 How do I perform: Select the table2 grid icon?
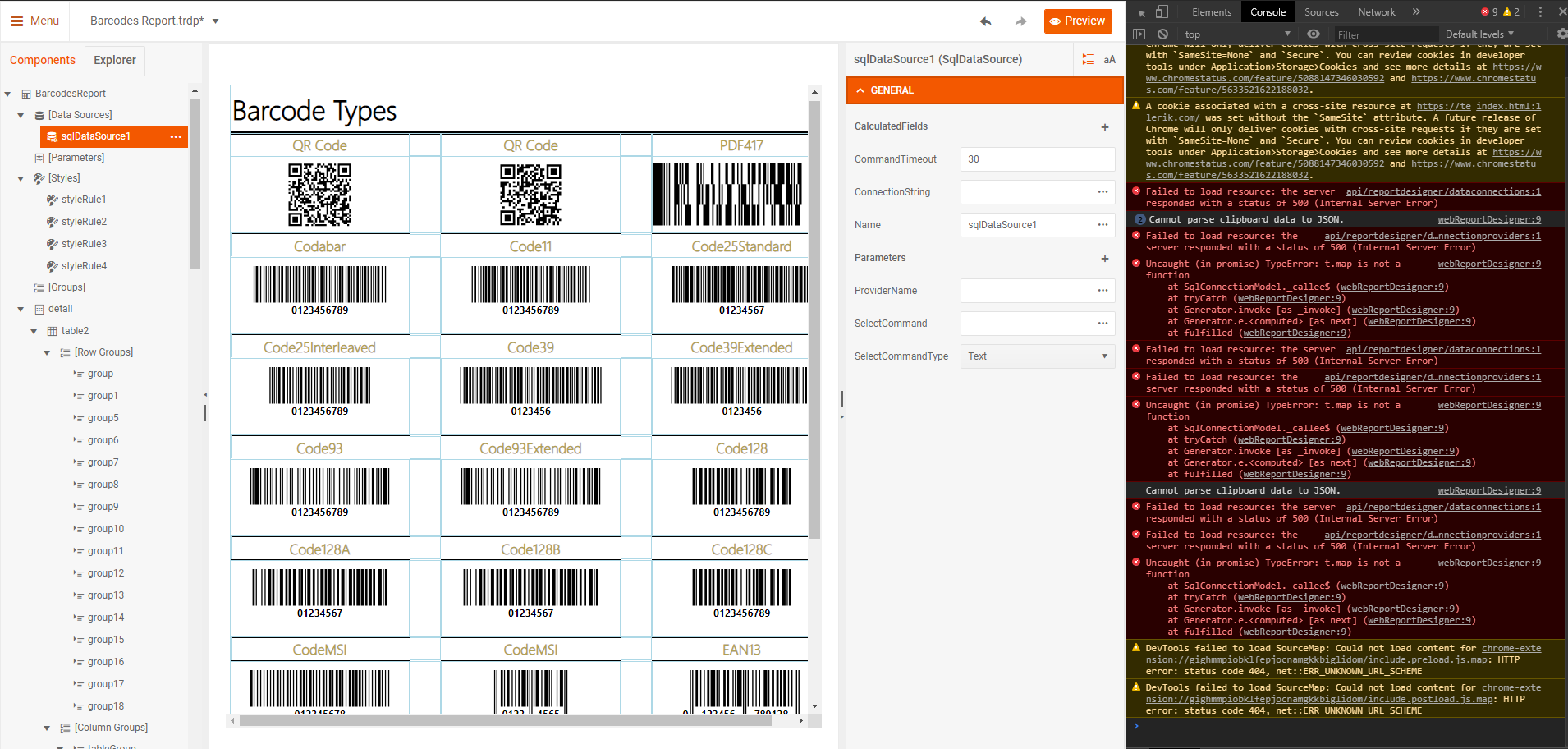[x=53, y=331]
